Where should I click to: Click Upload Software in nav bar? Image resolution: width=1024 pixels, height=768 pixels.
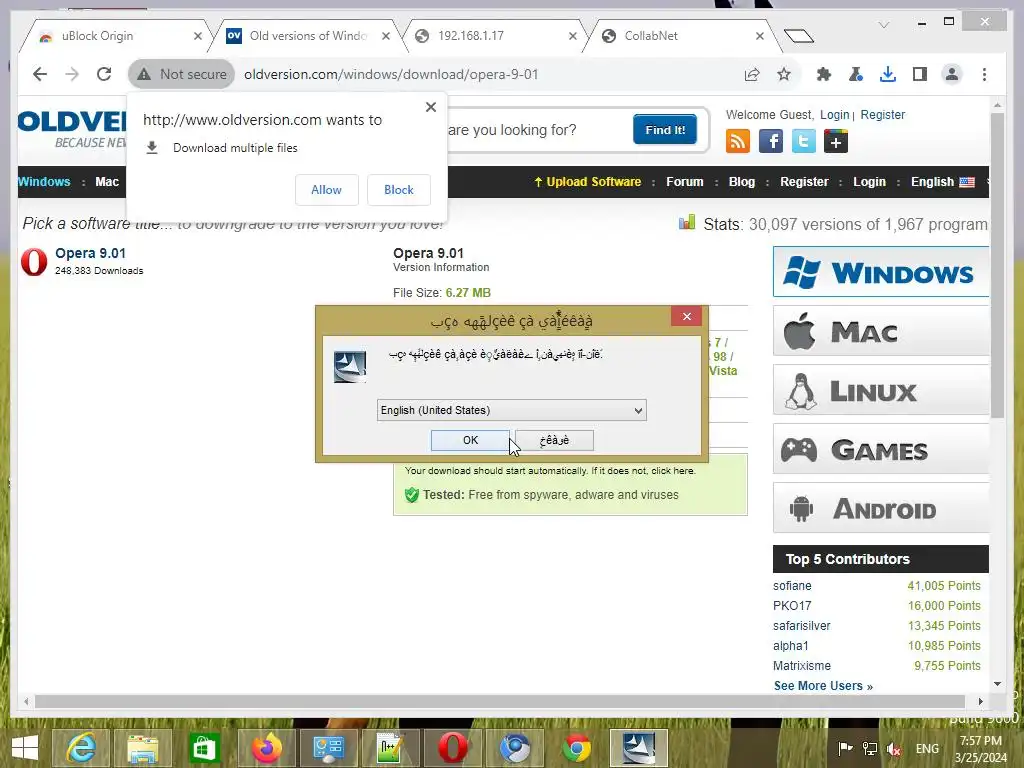588,182
